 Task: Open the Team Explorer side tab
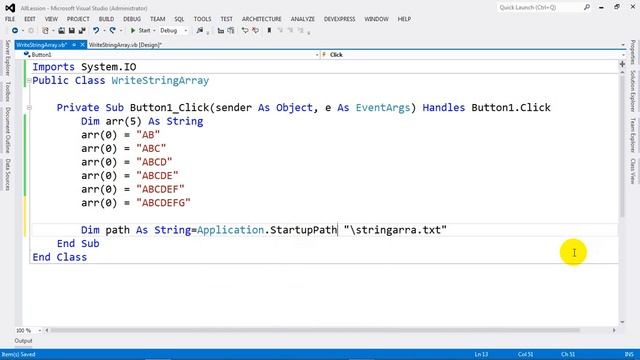click(633, 136)
